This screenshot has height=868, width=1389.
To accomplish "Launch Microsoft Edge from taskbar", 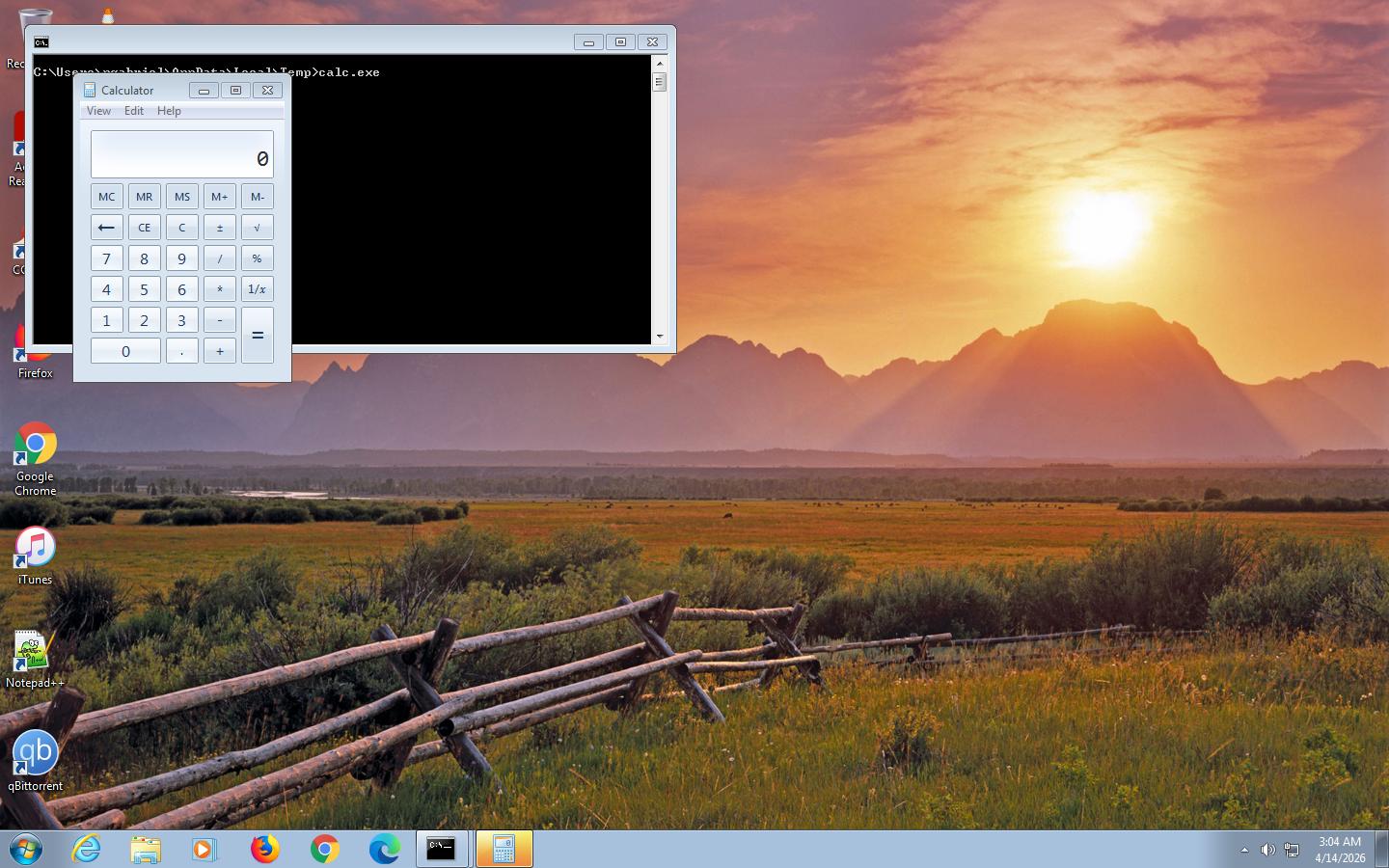I will pos(384,849).
